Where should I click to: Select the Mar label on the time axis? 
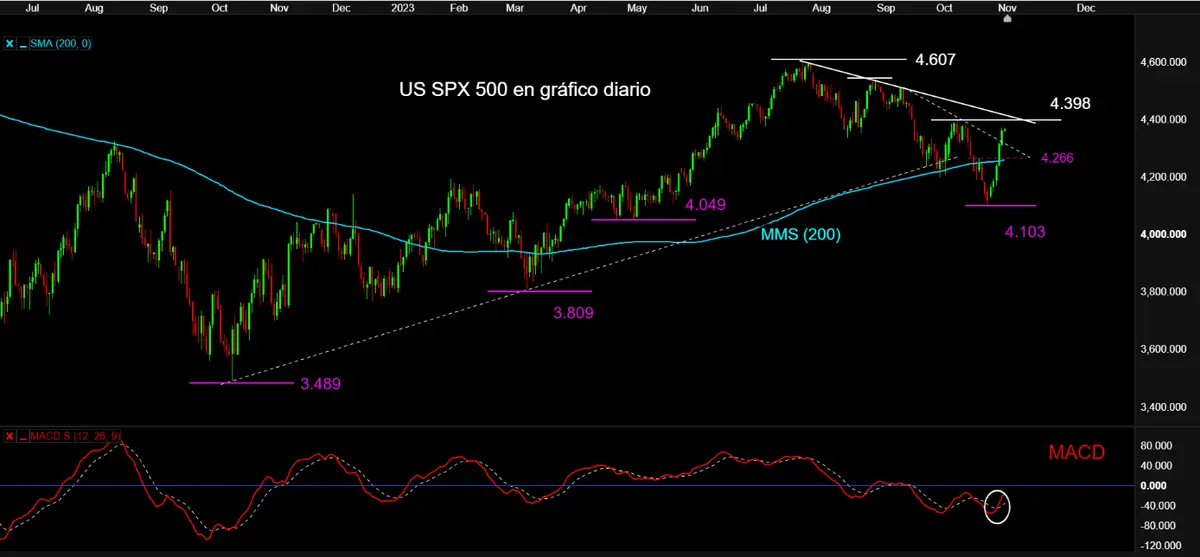point(516,9)
